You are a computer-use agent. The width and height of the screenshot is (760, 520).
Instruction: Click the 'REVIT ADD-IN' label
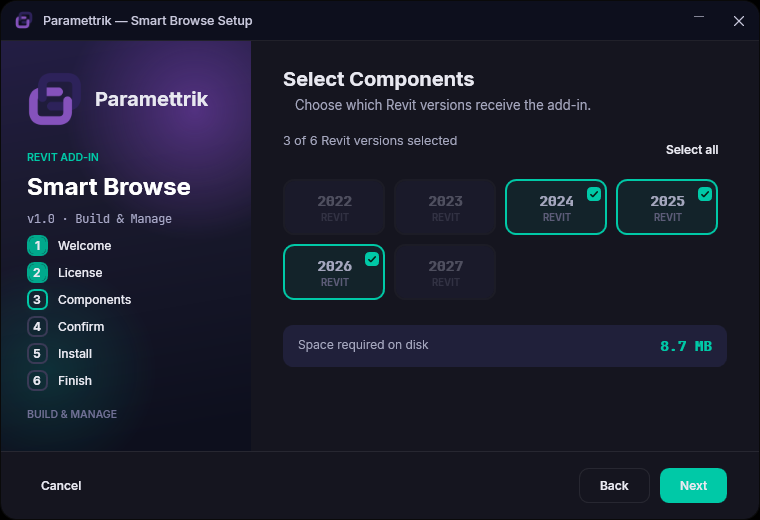click(x=63, y=157)
